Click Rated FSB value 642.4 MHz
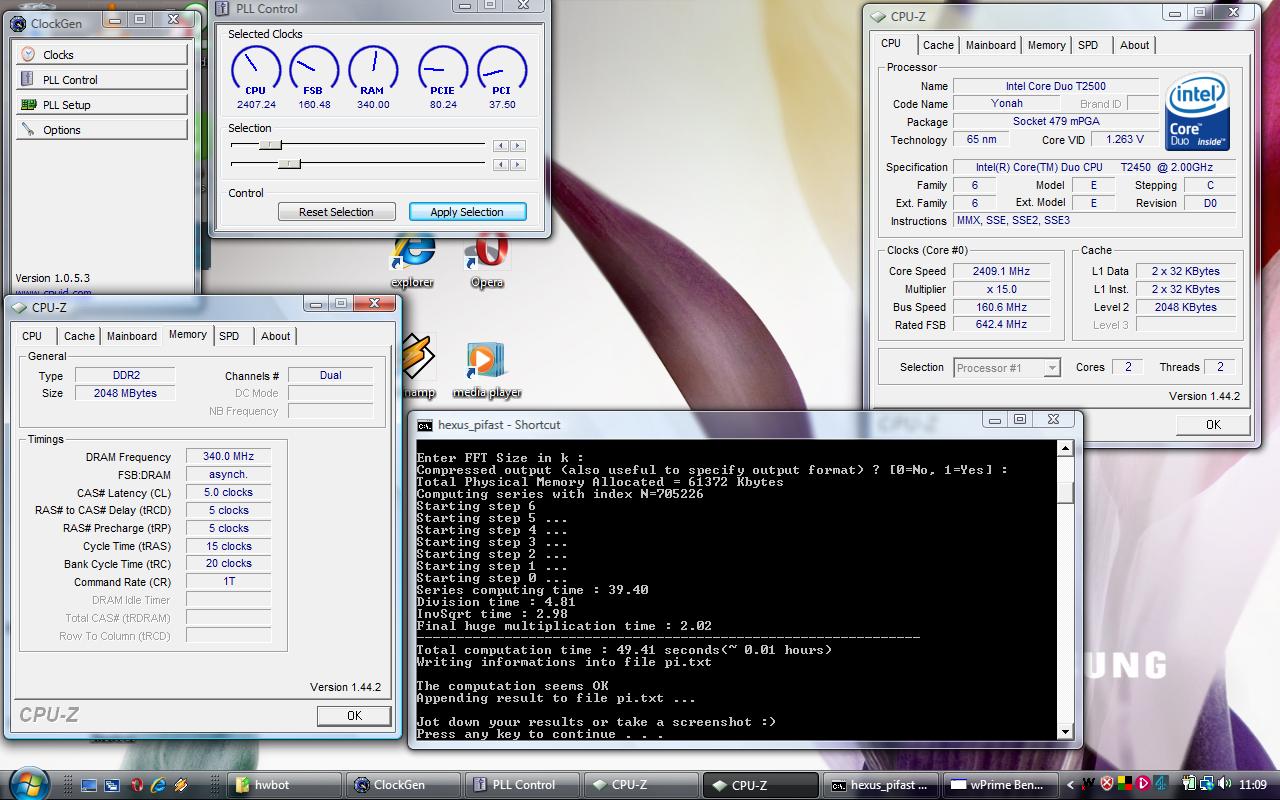This screenshot has height=800, width=1280. 1001,325
